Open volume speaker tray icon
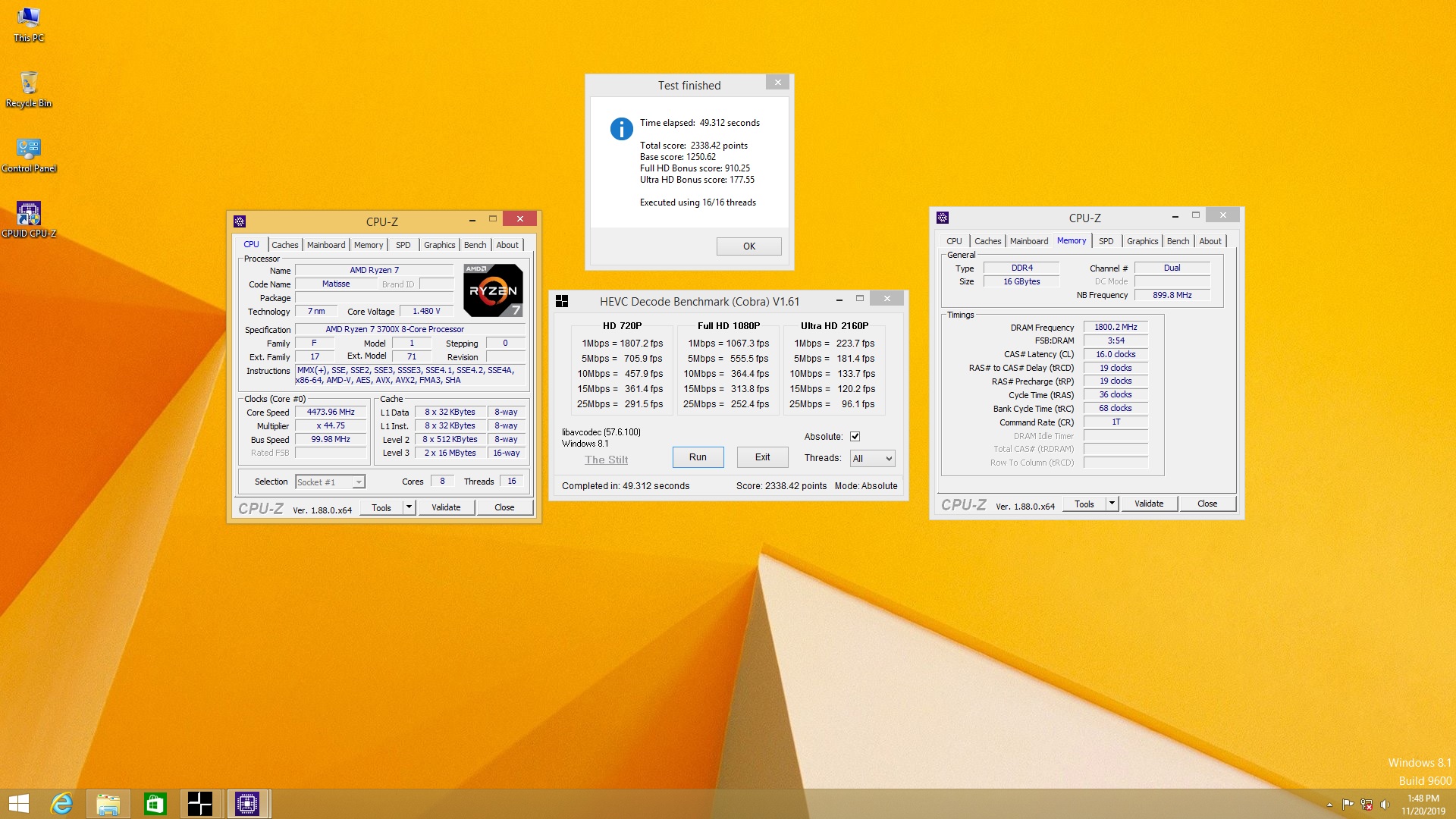 coord(1385,805)
